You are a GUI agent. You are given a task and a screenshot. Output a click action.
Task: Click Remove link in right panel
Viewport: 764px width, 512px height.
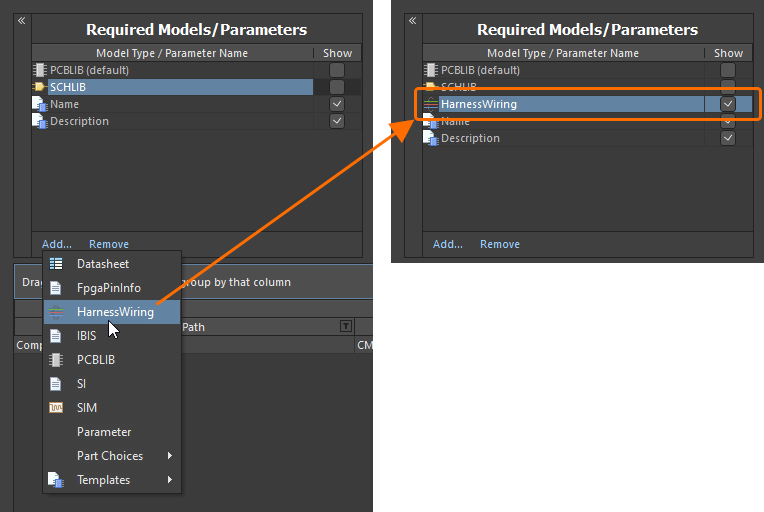point(500,244)
